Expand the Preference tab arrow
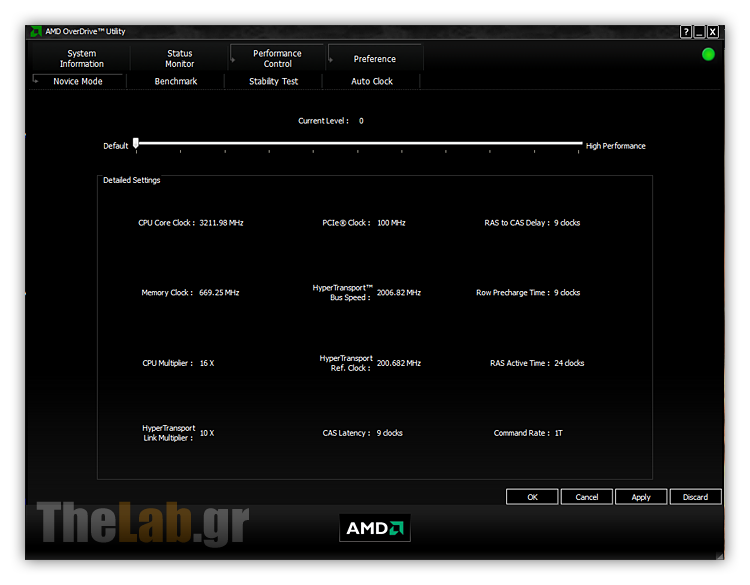The height and width of the screenshot is (585, 750). click(x=331, y=60)
